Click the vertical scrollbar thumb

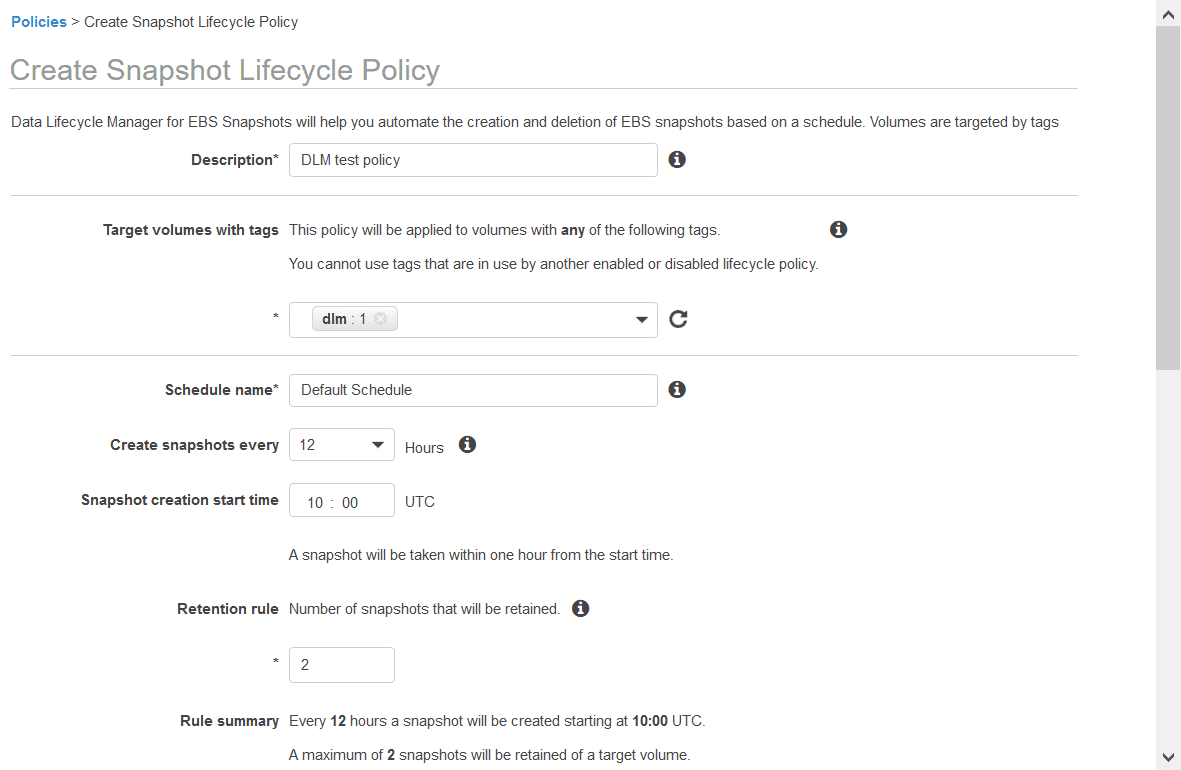click(1168, 197)
